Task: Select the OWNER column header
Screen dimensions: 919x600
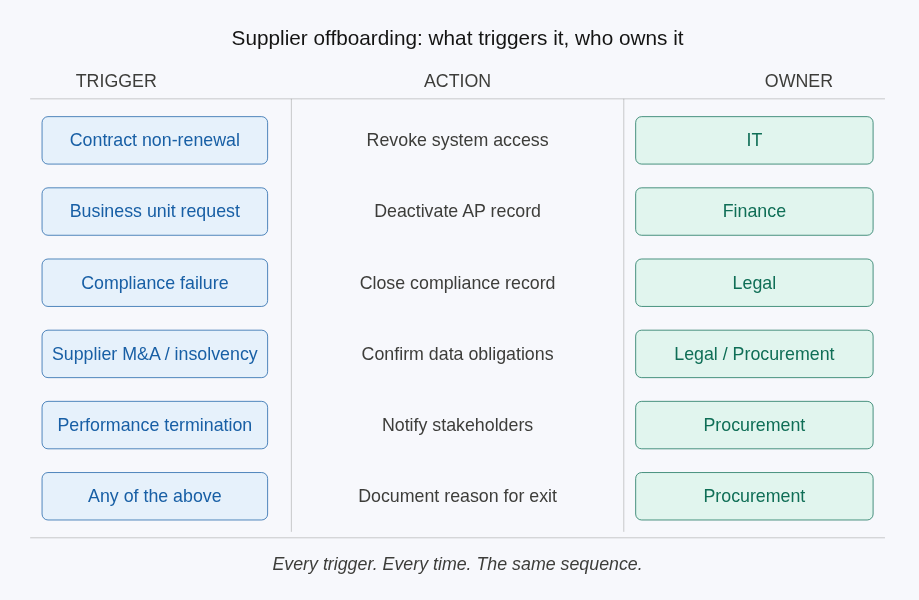Action: pyautogui.click(x=798, y=81)
